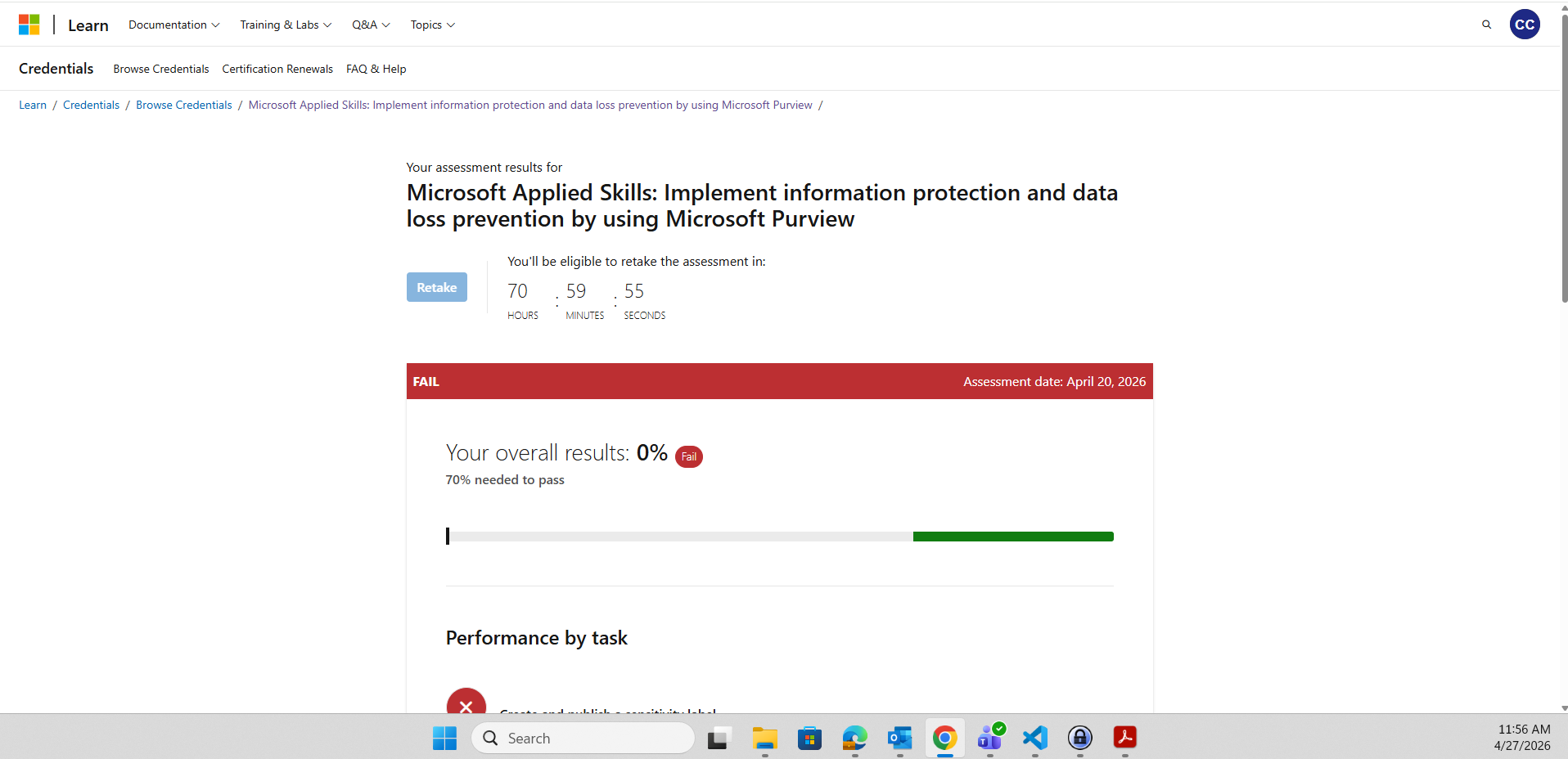The height and width of the screenshot is (759, 1568).
Task: Open the Windows Start menu
Action: click(444, 739)
